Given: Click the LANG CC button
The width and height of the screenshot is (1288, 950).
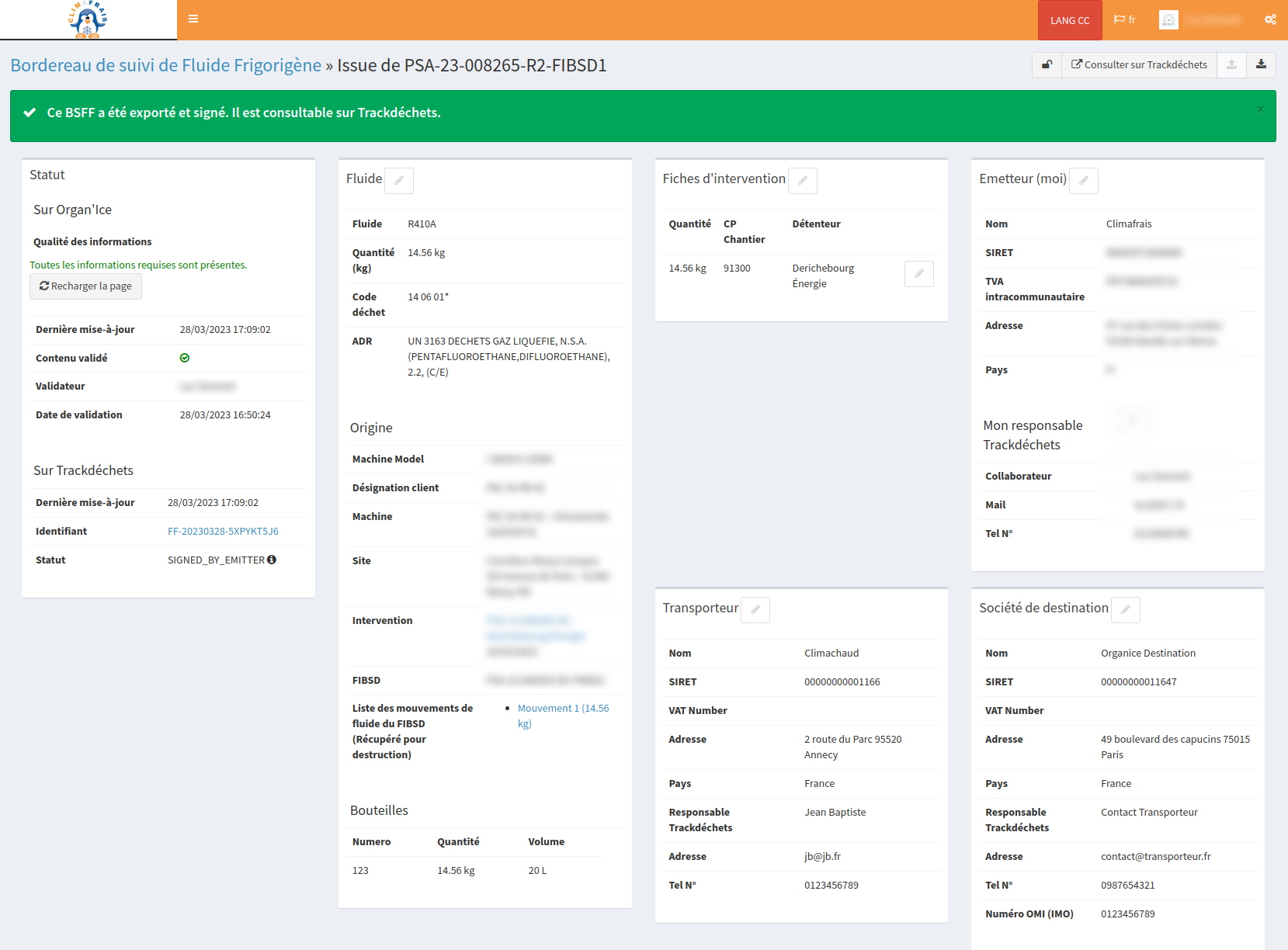Looking at the screenshot, I should coord(1069,20).
